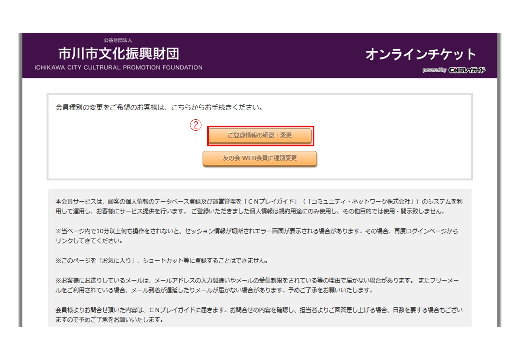The image size is (520, 360).
Task: Click the paragraph beginning 本会員サービスは
Action: 259,206
